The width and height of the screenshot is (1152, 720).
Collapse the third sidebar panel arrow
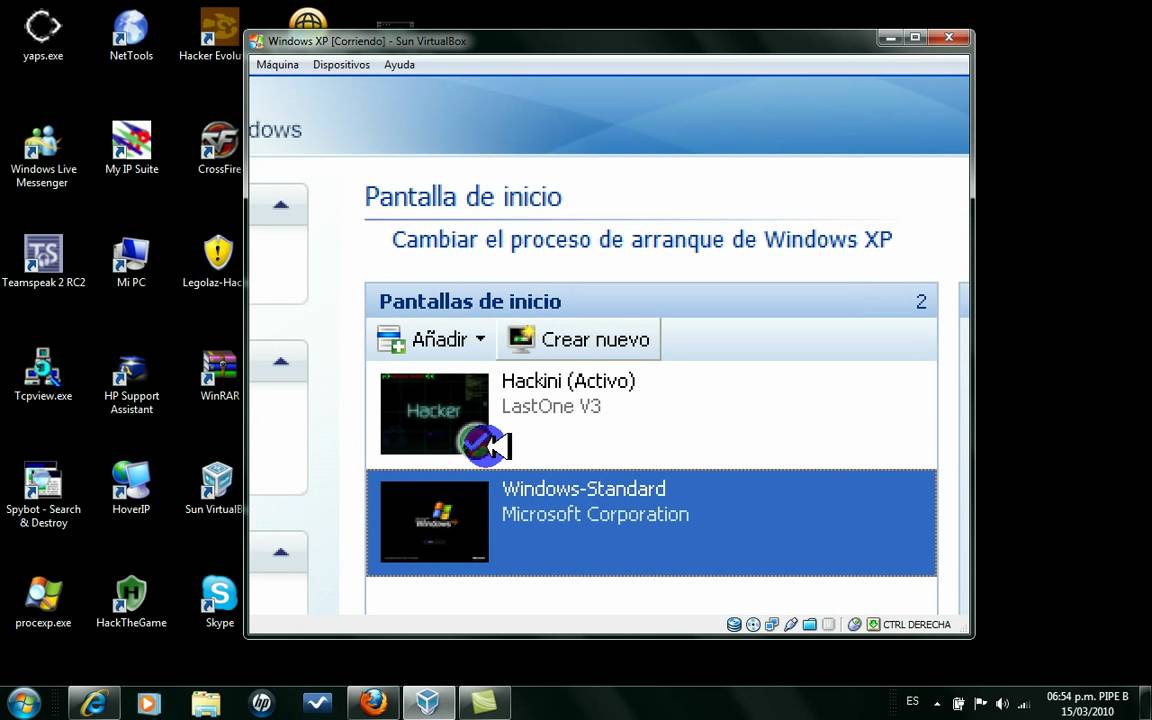click(x=281, y=552)
